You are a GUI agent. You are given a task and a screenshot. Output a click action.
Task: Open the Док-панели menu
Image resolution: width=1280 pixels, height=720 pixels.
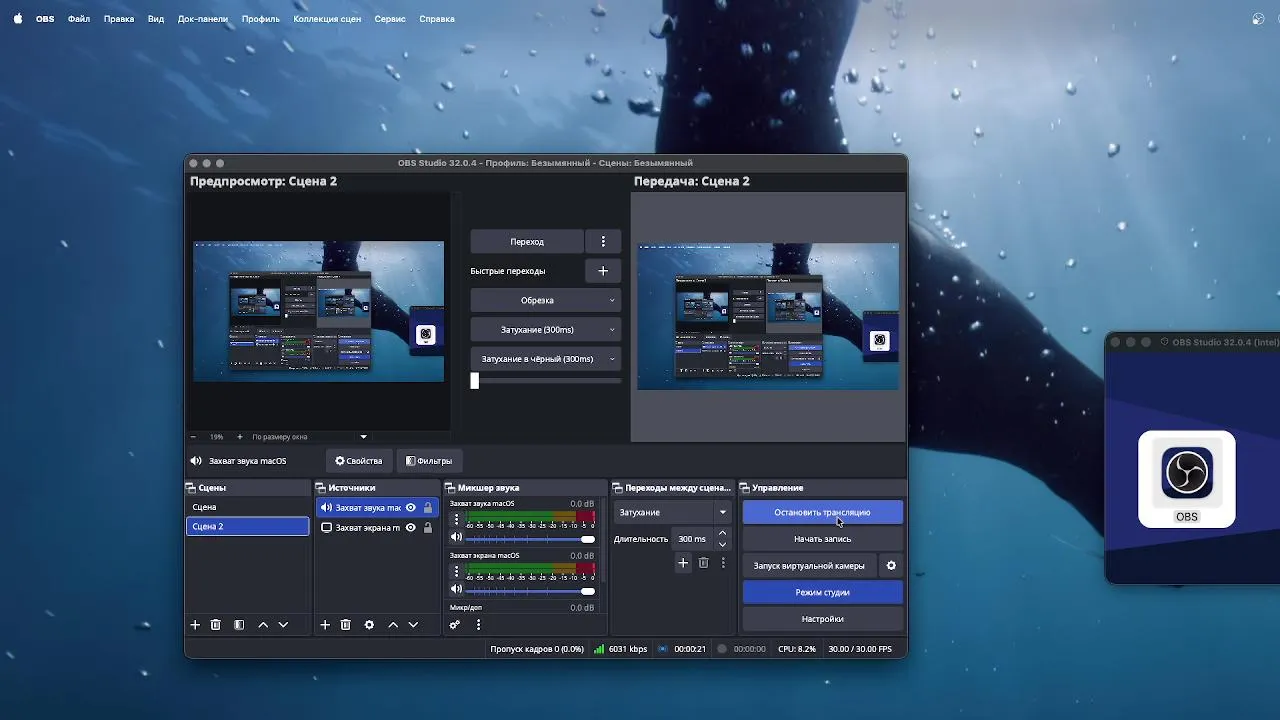[x=203, y=19]
